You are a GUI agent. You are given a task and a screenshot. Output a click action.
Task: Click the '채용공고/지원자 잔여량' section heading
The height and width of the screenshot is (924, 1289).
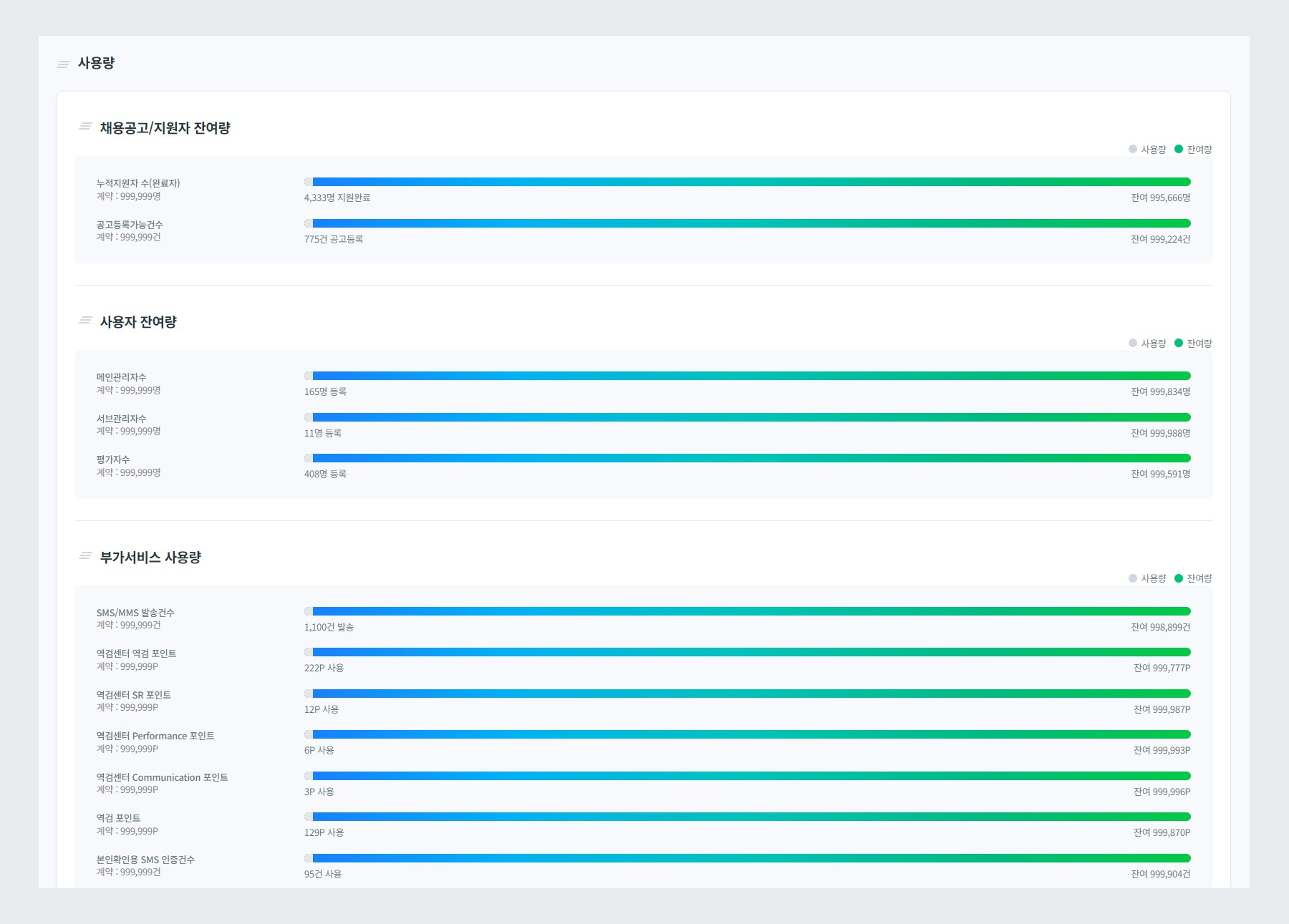(x=165, y=128)
